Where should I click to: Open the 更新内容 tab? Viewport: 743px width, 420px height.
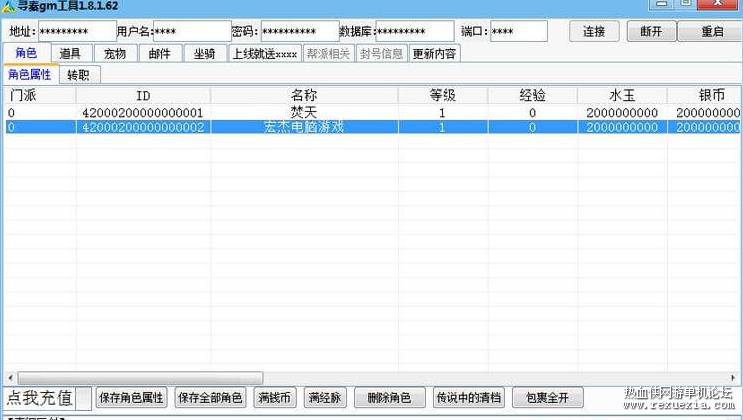(434, 54)
